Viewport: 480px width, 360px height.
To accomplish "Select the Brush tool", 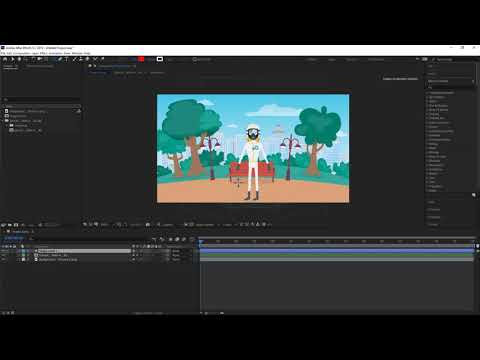I will tap(75, 59).
